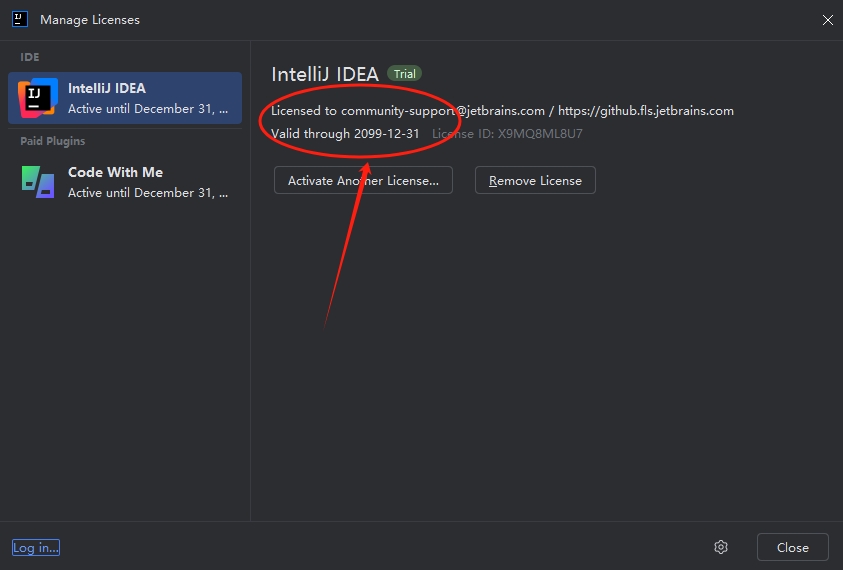Select the Code With Me license entry

pyautogui.click(x=125, y=182)
